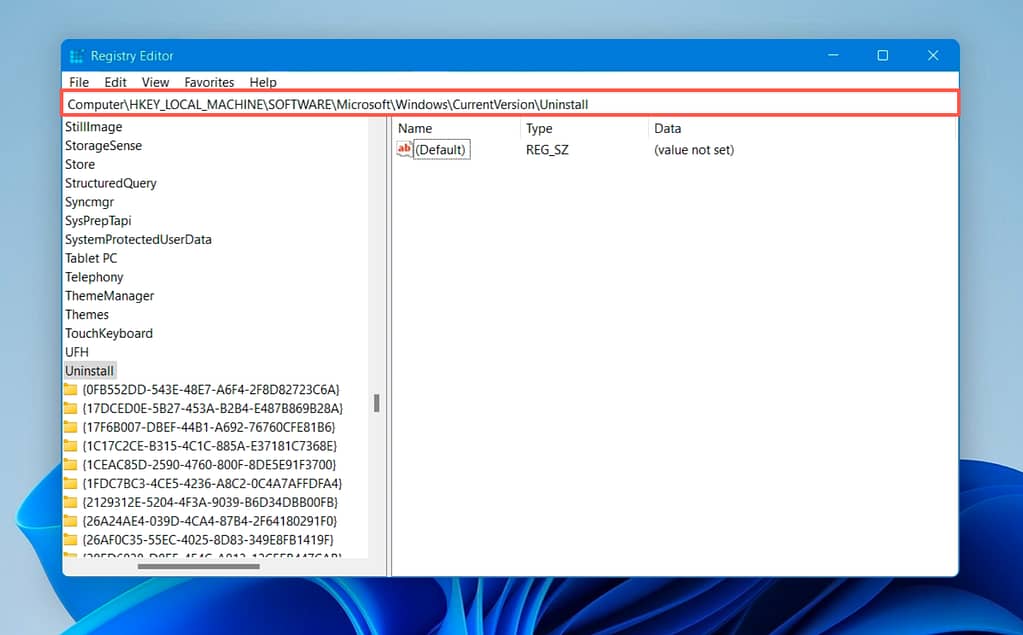The image size is (1023, 635).
Task: Click the REG_SZ type cell
Action: click(547, 150)
